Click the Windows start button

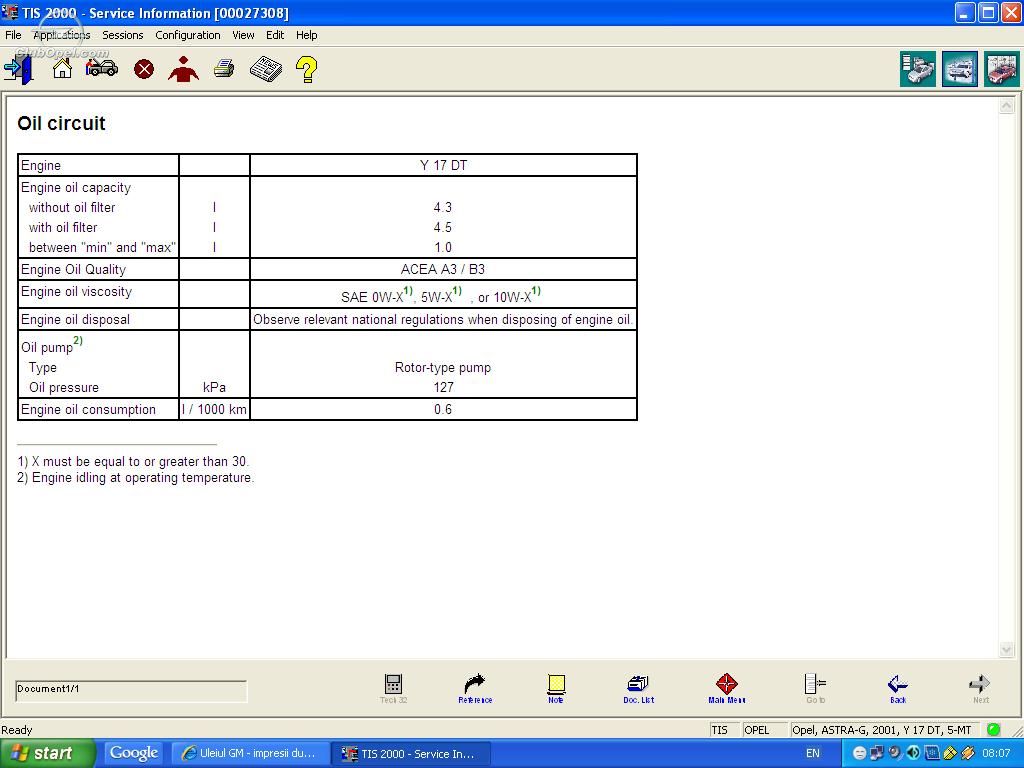[x=48, y=753]
